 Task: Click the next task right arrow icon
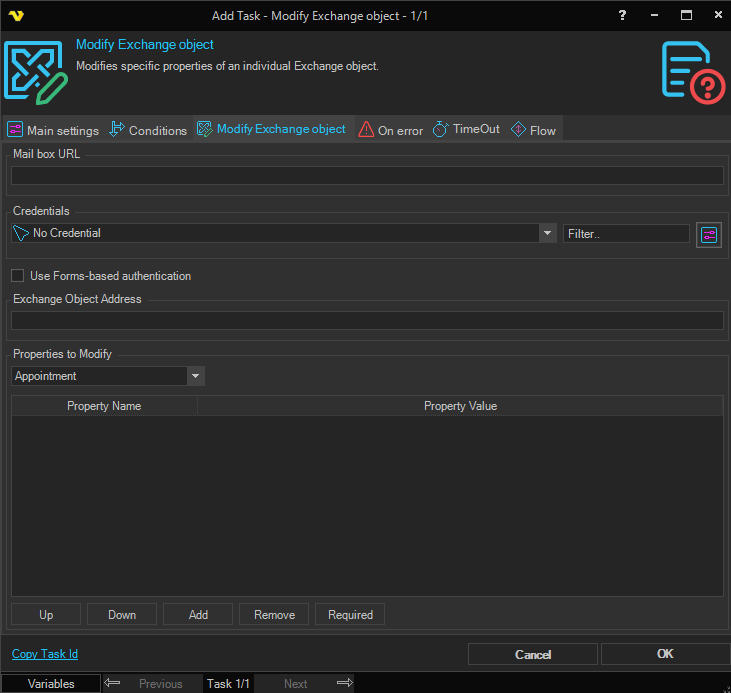point(344,683)
